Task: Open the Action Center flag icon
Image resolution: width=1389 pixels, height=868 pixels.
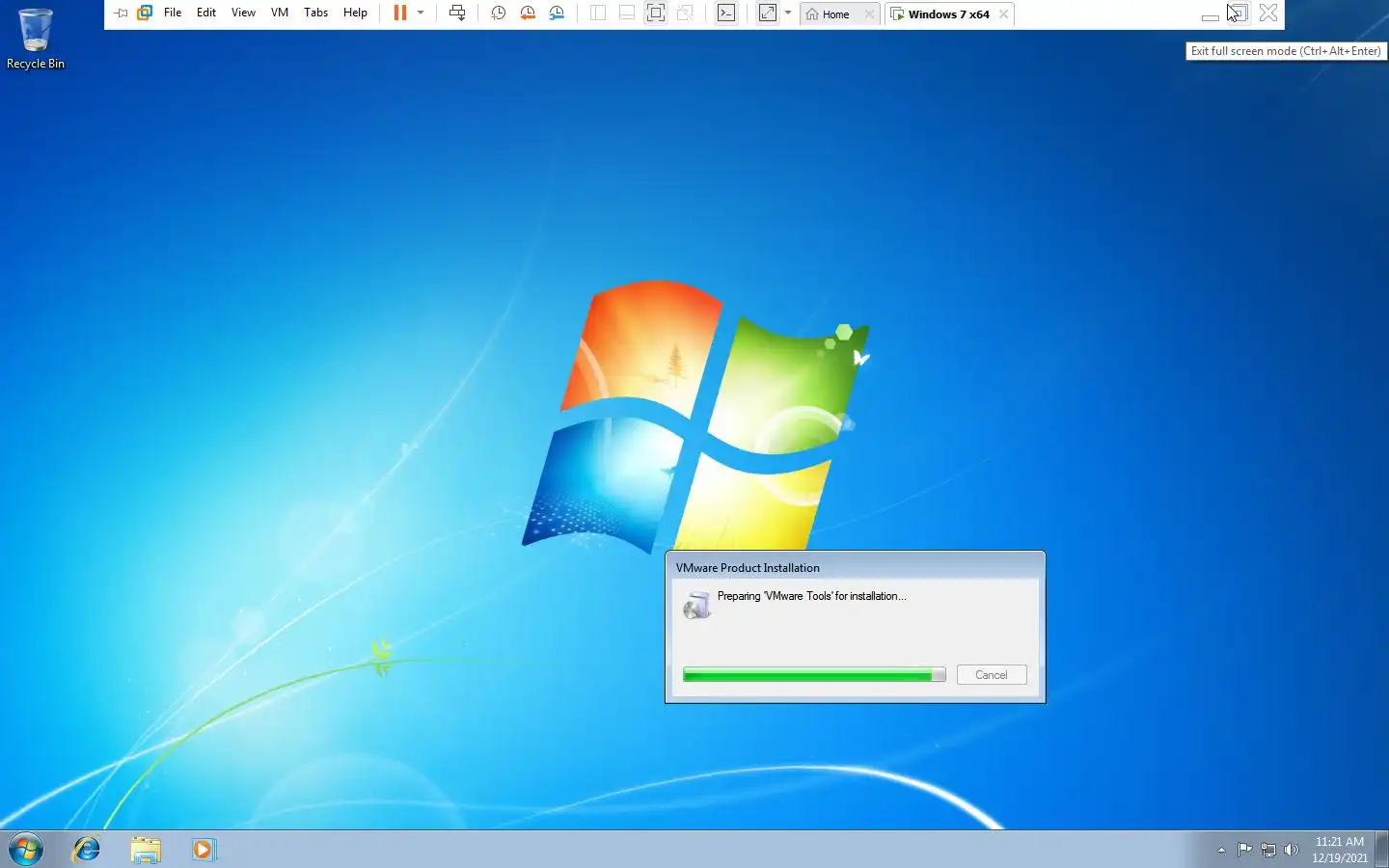Action: (x=1244, y=850)
